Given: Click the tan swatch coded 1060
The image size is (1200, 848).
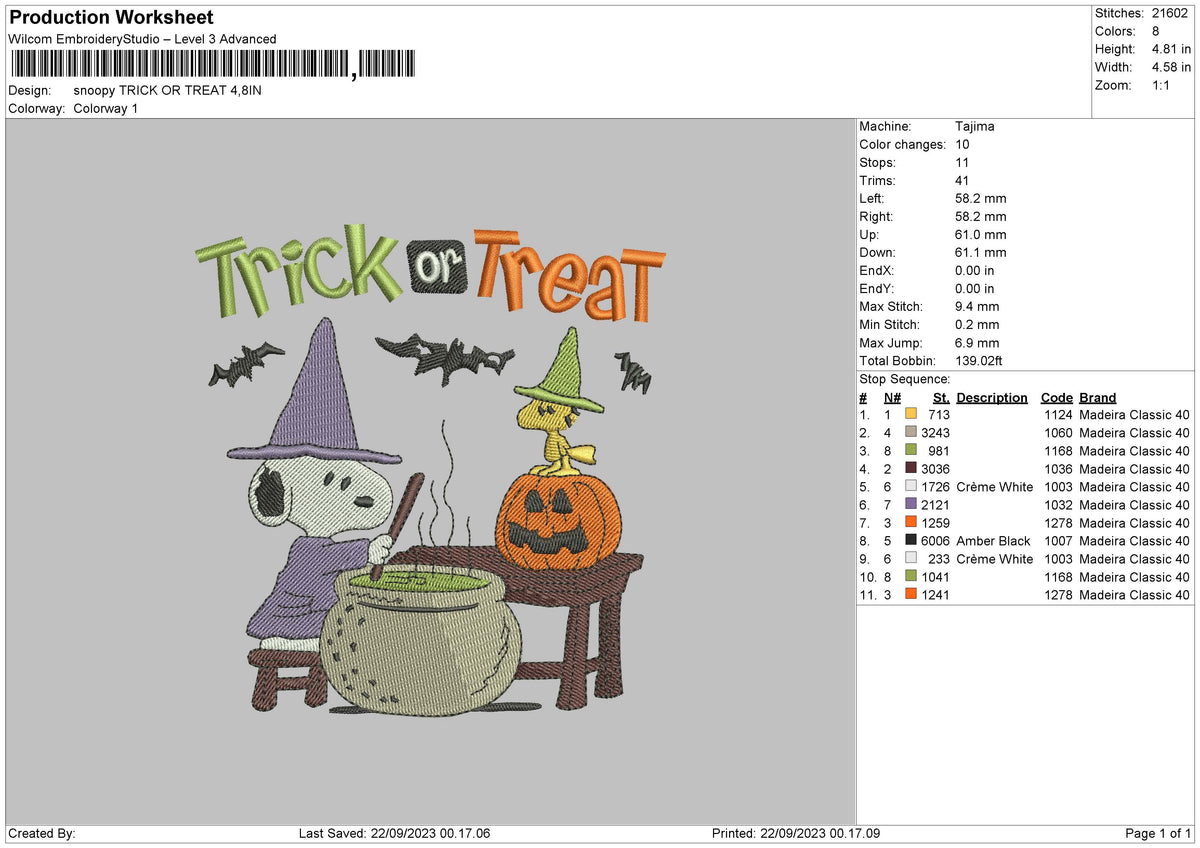Looking at the screenshot, I should (x=911, y=433).
